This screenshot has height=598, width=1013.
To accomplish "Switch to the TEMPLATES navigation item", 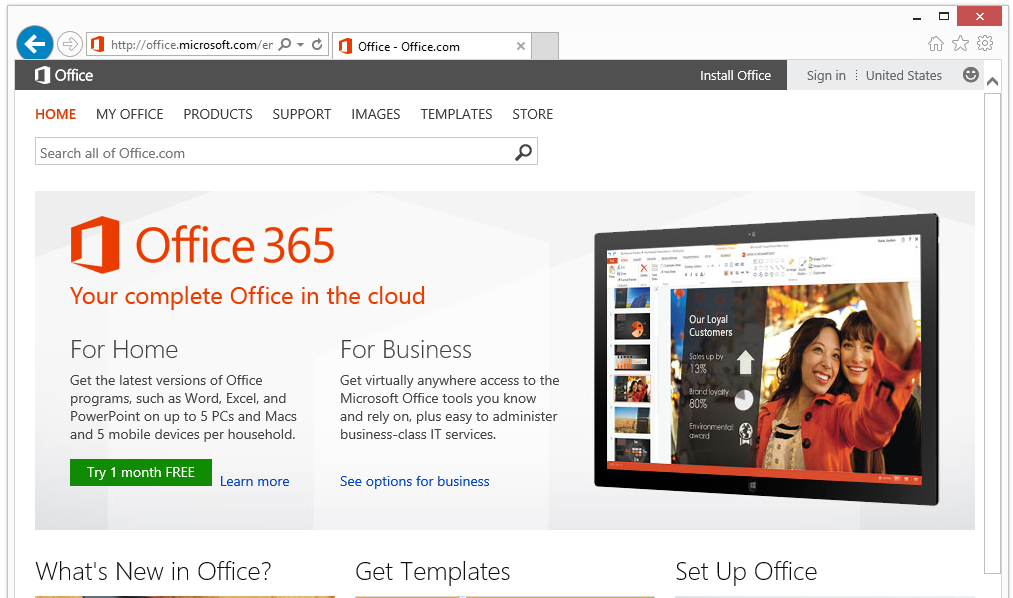I will coord(456,114).
